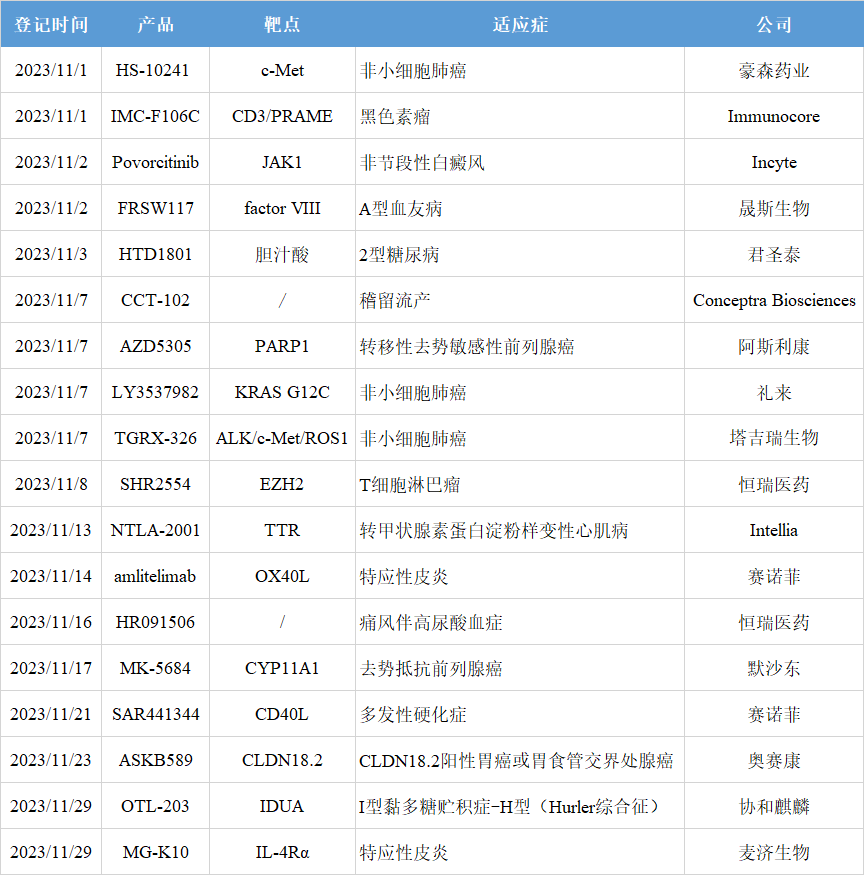Click the Conceptra Biosciences company cell
This screenshot has height=875, width=864.
[774, 301]
